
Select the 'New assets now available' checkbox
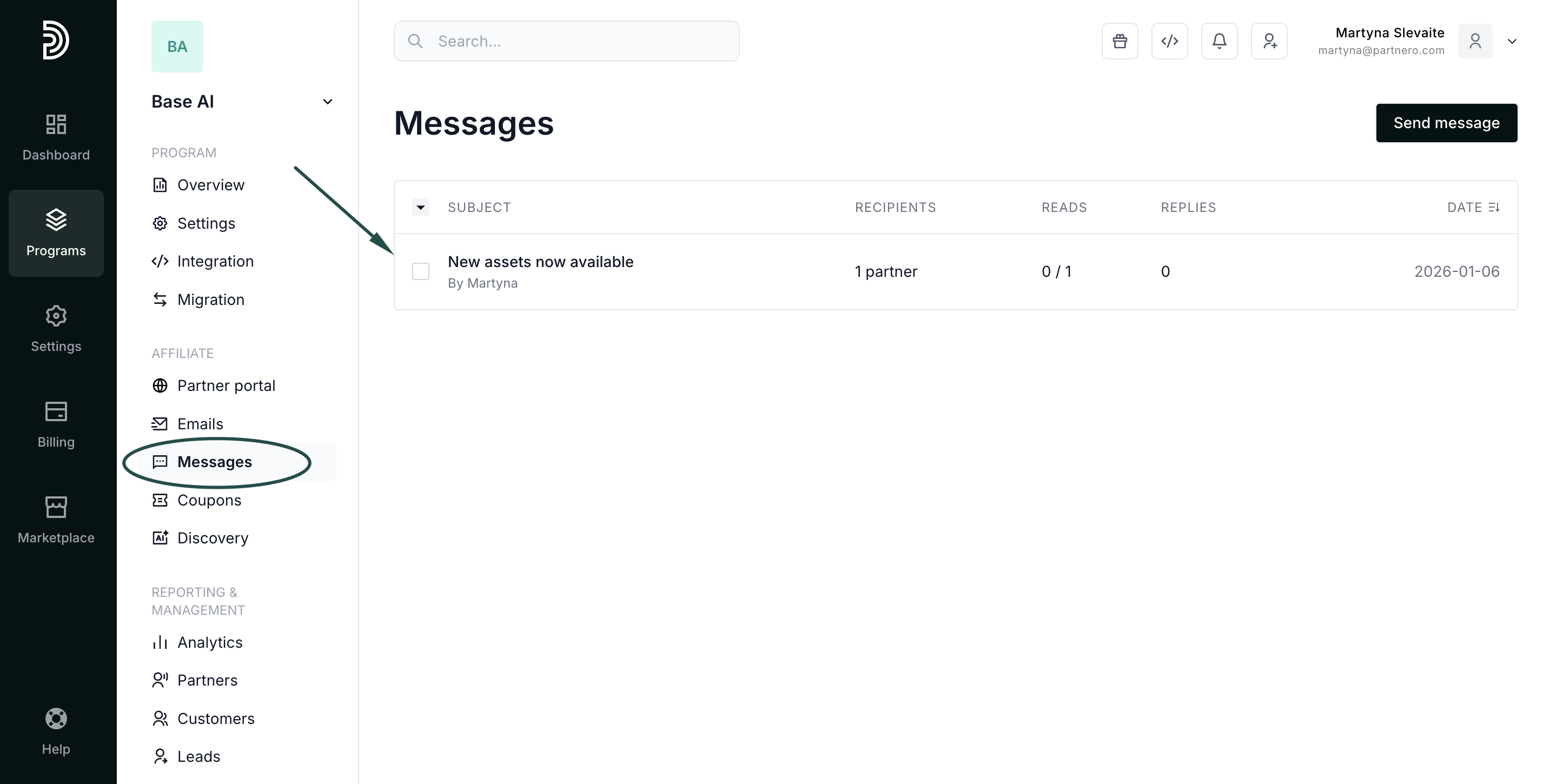[x=421, y=271]
